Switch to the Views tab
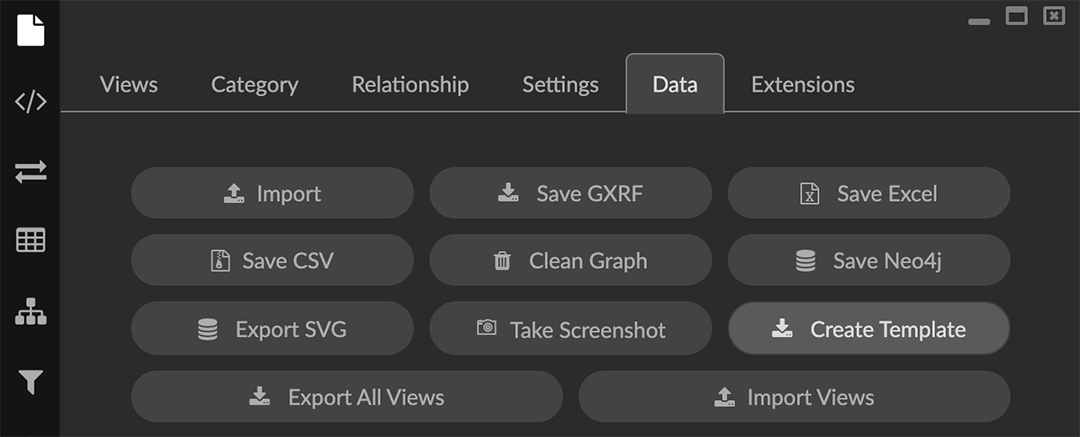The image size is (1080, 437). click(129, 85)
